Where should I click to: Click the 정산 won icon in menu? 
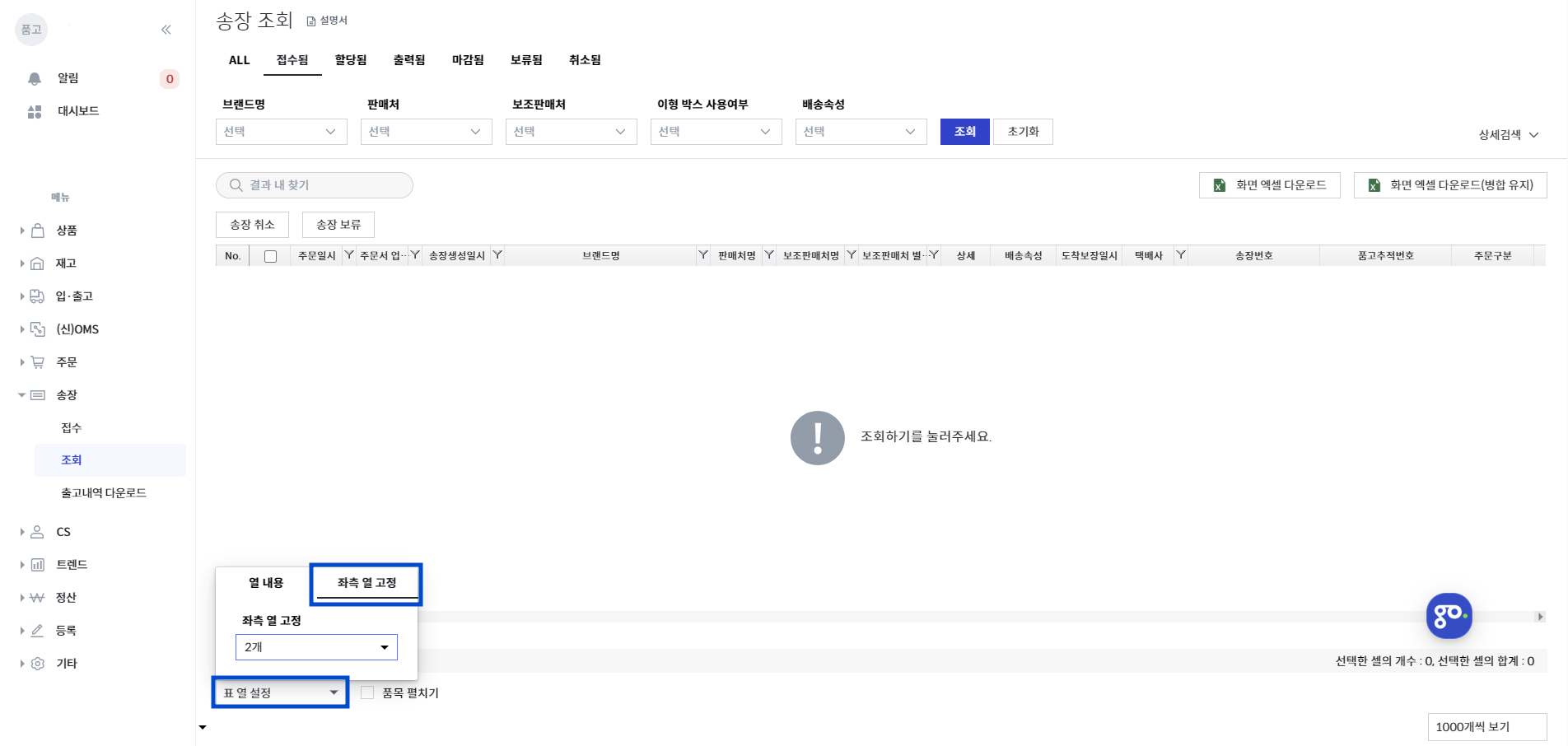click(37, 598)
